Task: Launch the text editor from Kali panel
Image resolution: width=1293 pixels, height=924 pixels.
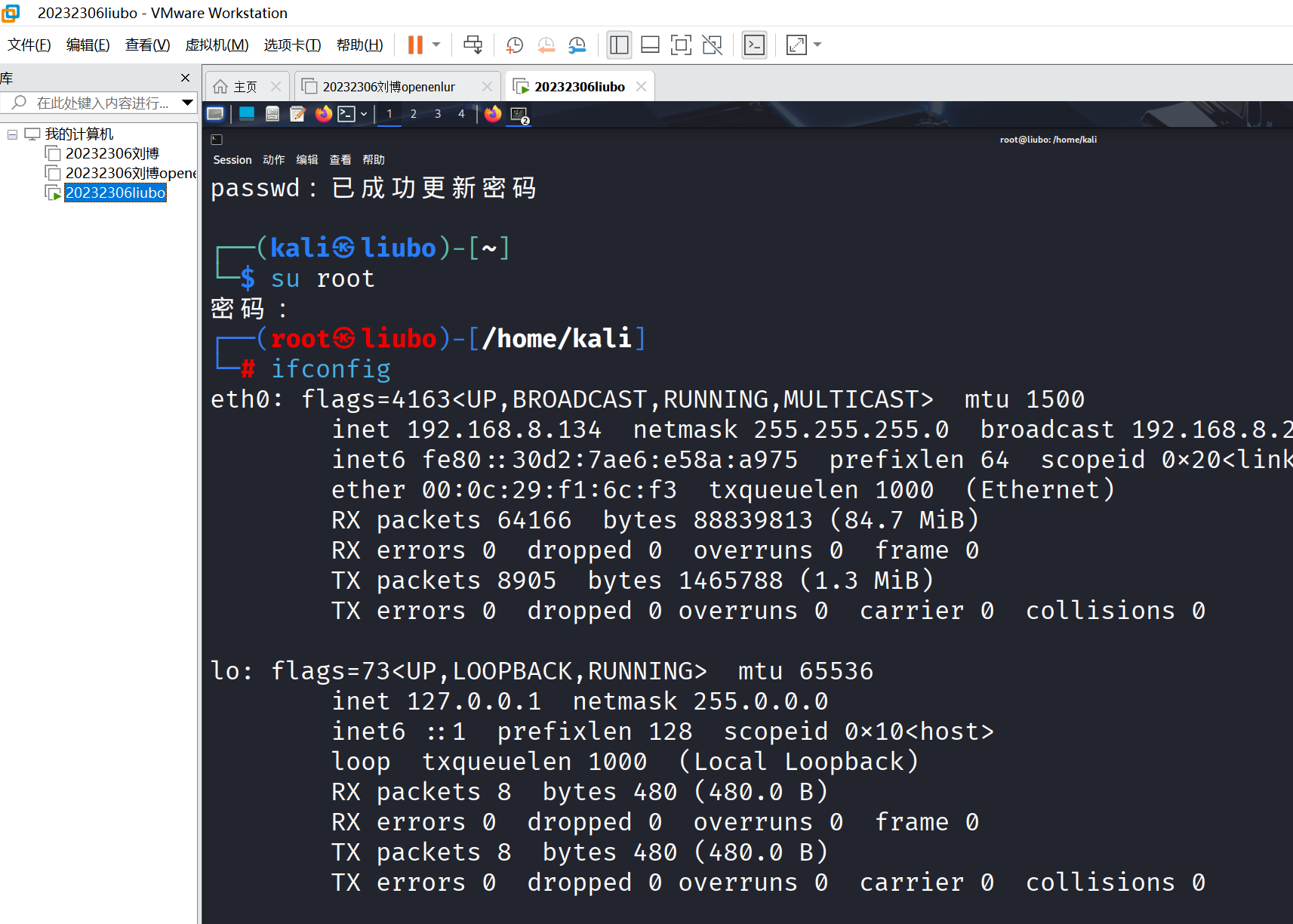Action: (x=297, y=114)
